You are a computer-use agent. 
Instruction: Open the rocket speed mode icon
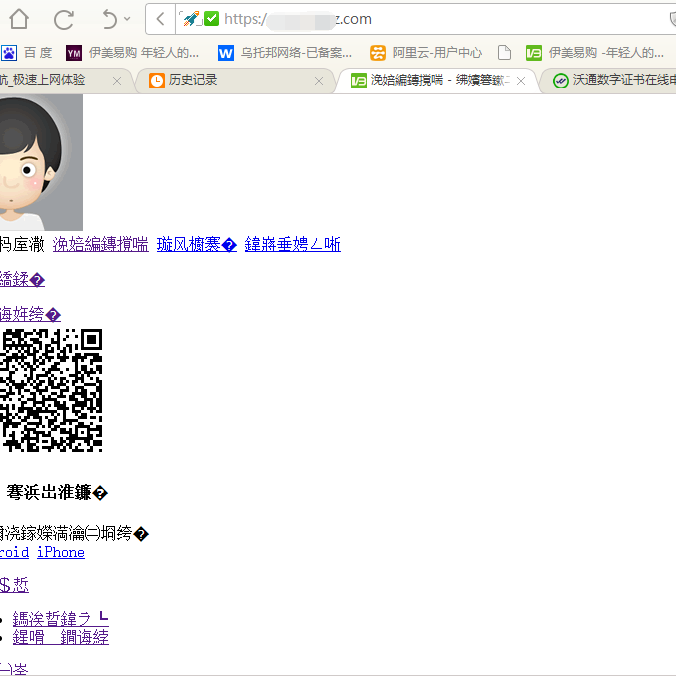click(x=191, y=19)
